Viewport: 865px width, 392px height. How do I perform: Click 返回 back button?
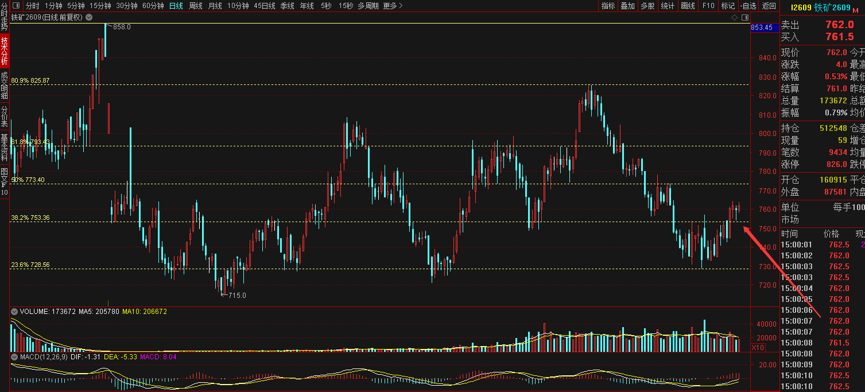768,6
